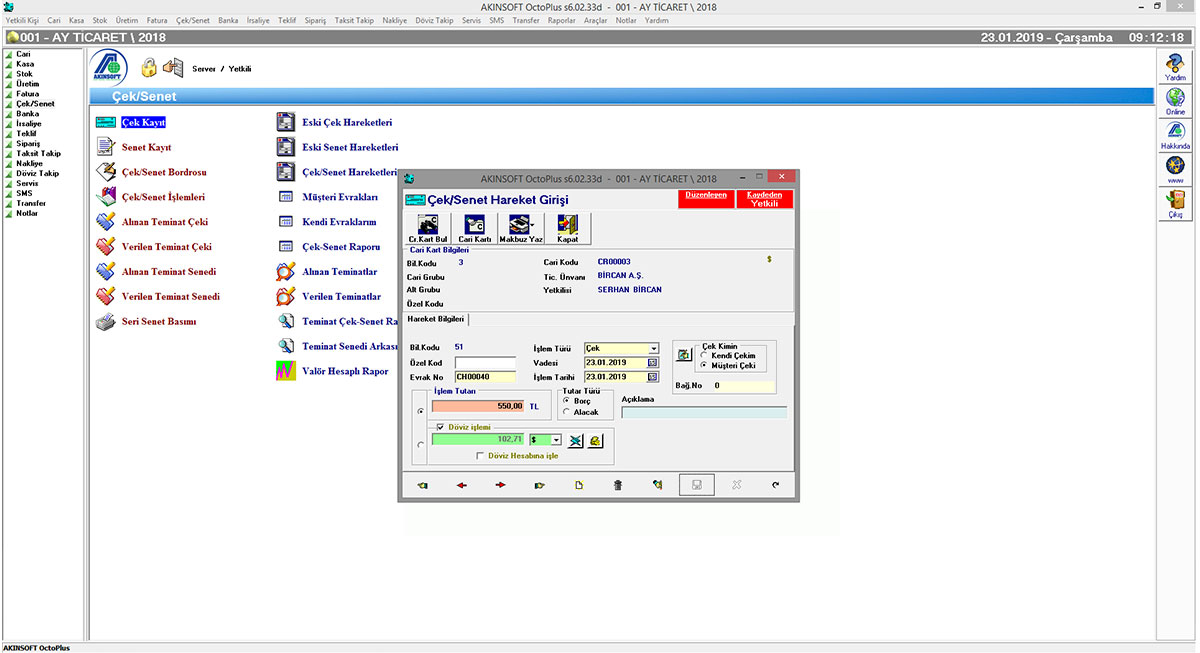1200x653 pixels.
Task: Select Borç as Tutar Türü
Action: (567, 401)
